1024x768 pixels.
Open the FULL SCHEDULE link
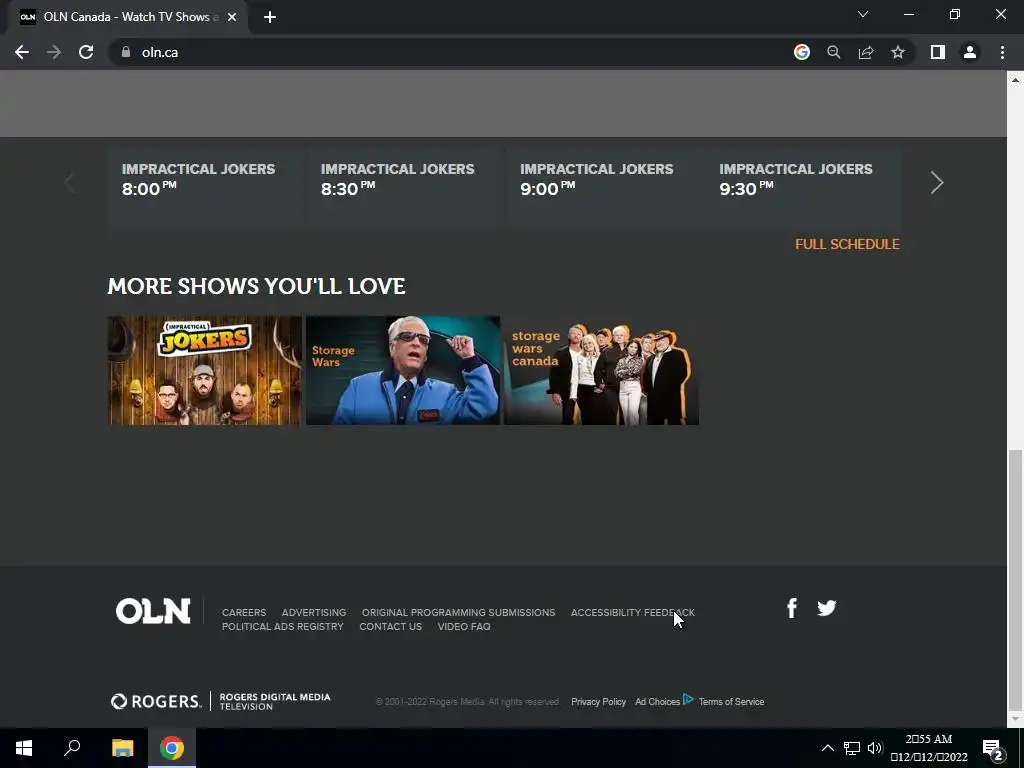point(847,244)
